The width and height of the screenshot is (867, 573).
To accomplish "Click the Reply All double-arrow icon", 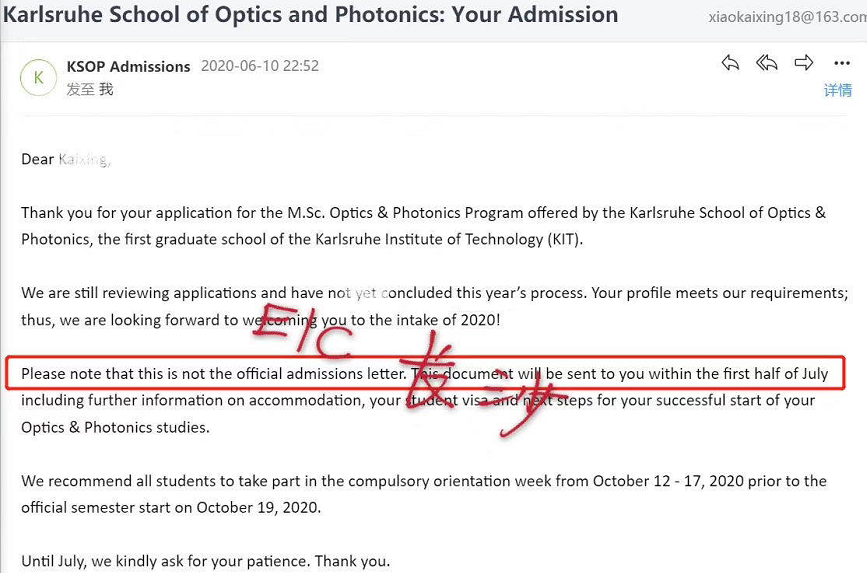I will 767,63.
